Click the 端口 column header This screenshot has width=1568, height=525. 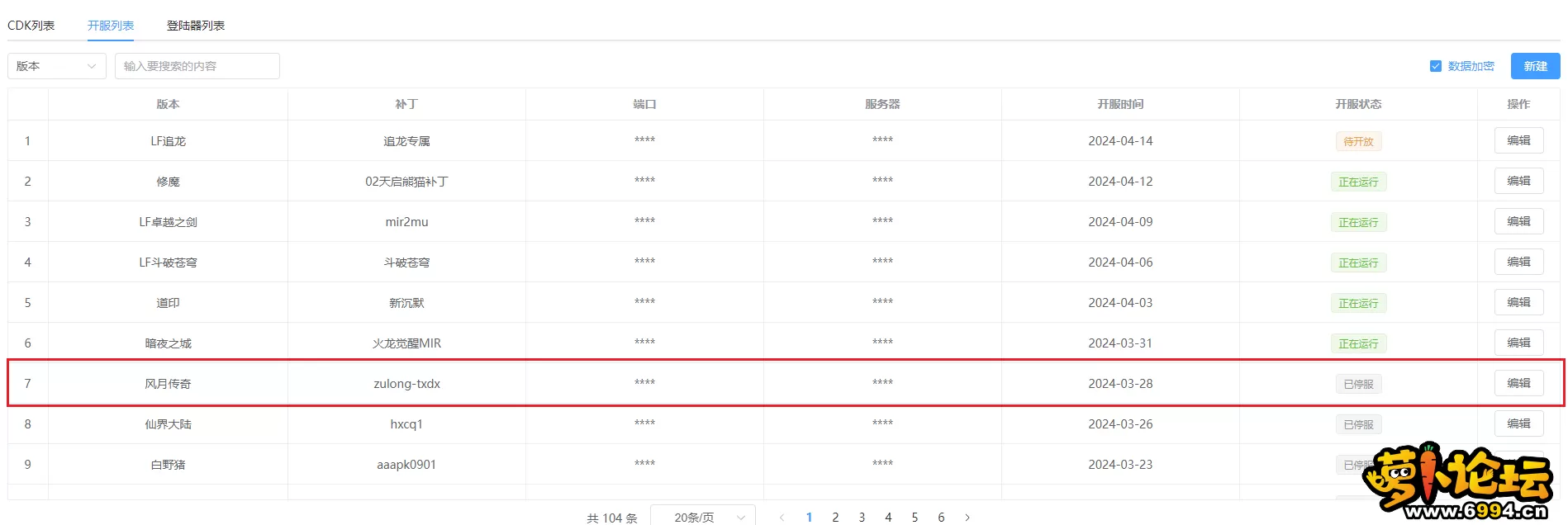tap(644, 104)
